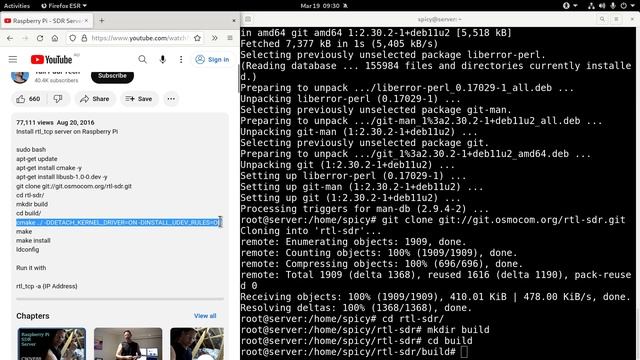Sign in to YouTube
640x360 pixels.
pyautogui.click(x=212, y=60)
